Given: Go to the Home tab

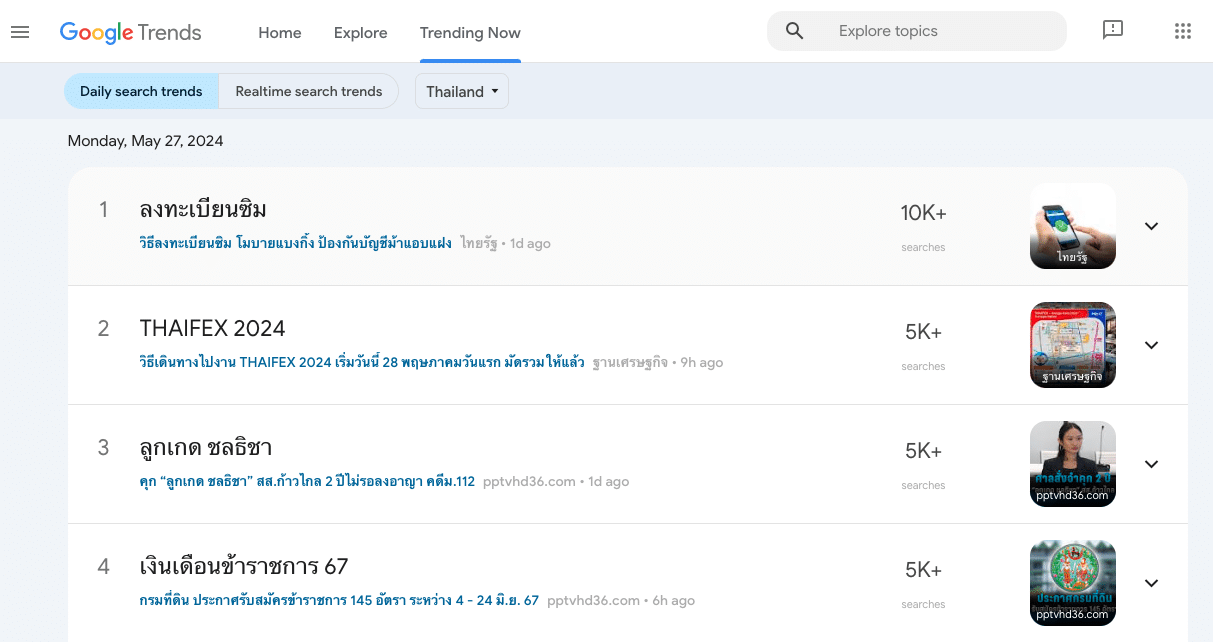Looking at the screenshot, I should (280, 32).
